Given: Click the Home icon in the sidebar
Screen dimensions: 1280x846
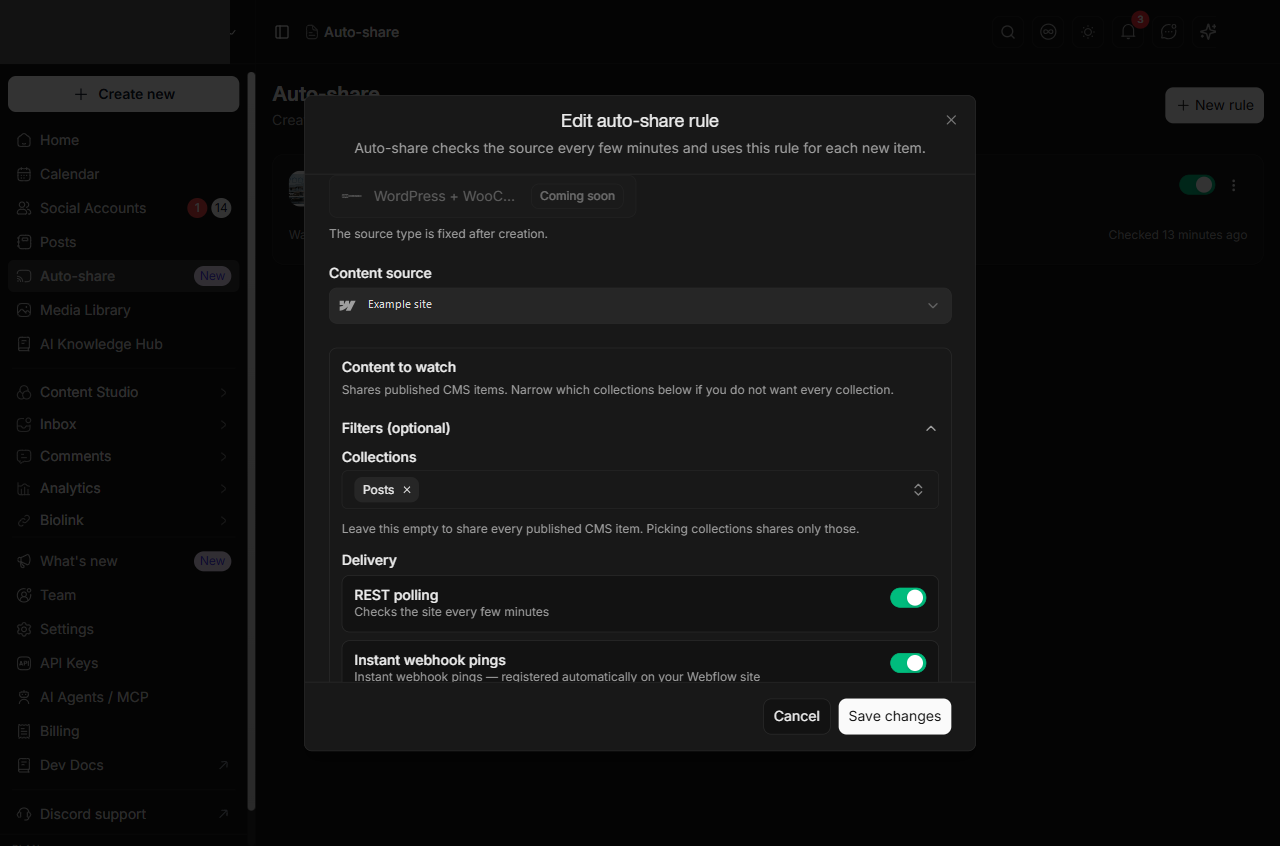Looking at the screenshot, I should (x=24, y=140).
